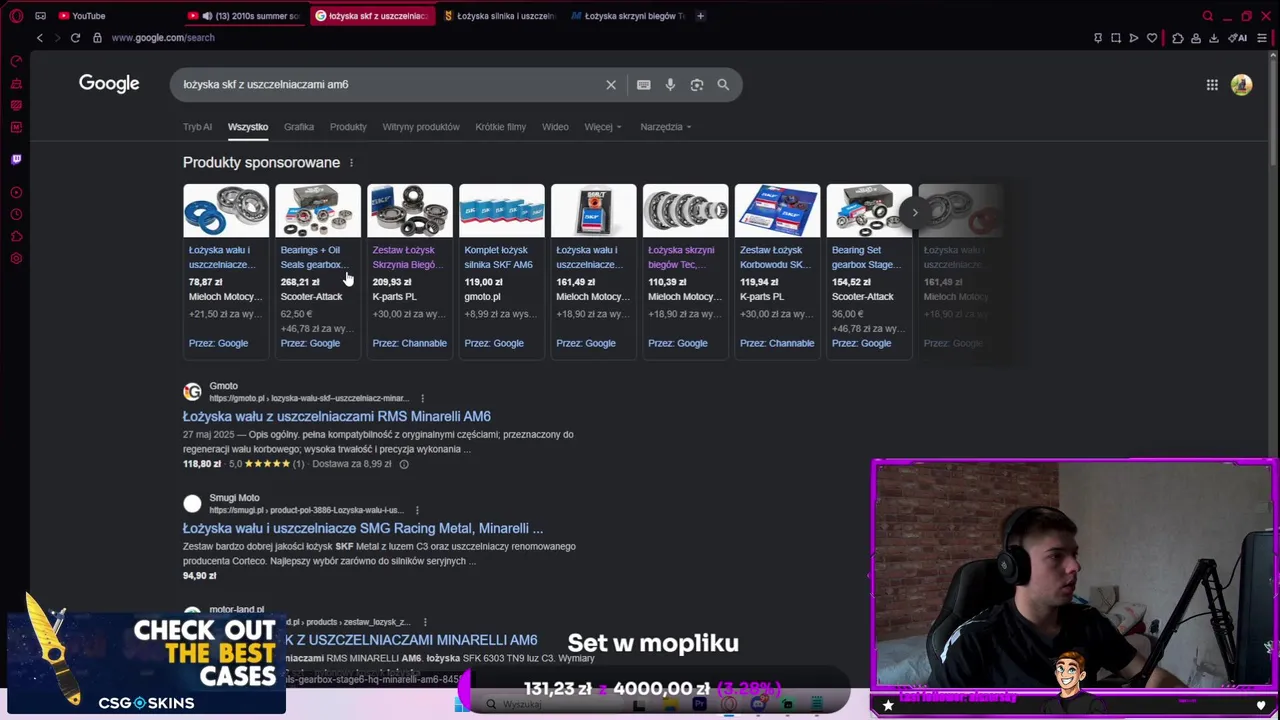
Task: Open History clock icon in sidebar
Action: 16,215
